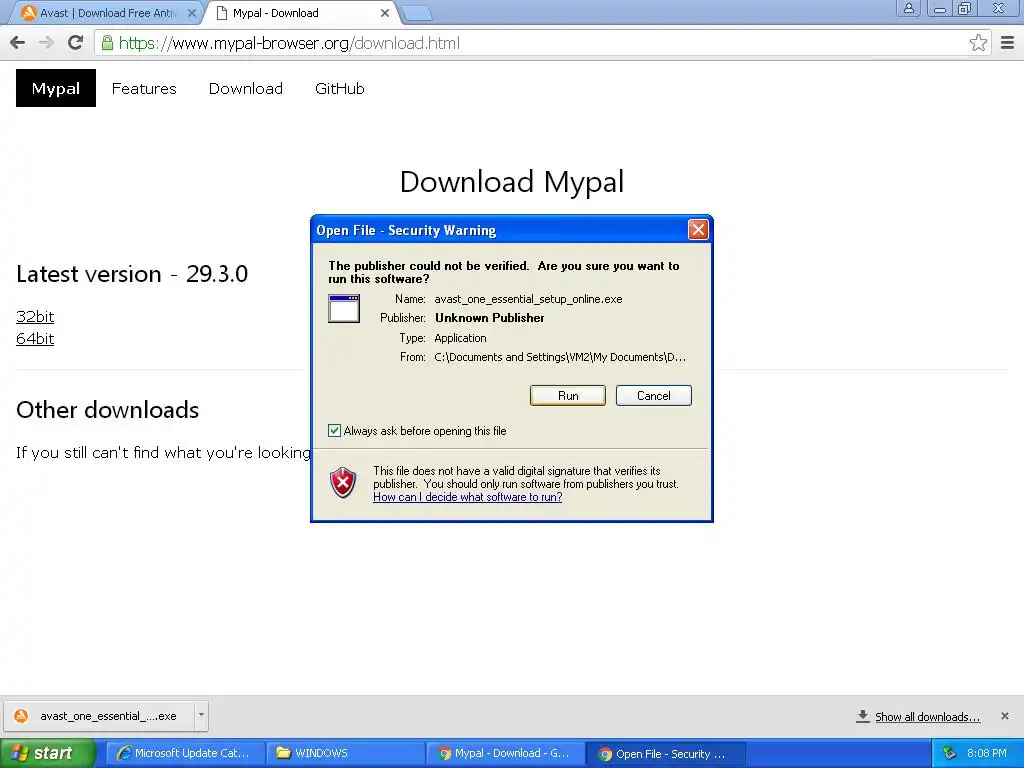Screen dimensions: 1024x768
Task: Close the Avast tab
Action: (191, 13)
